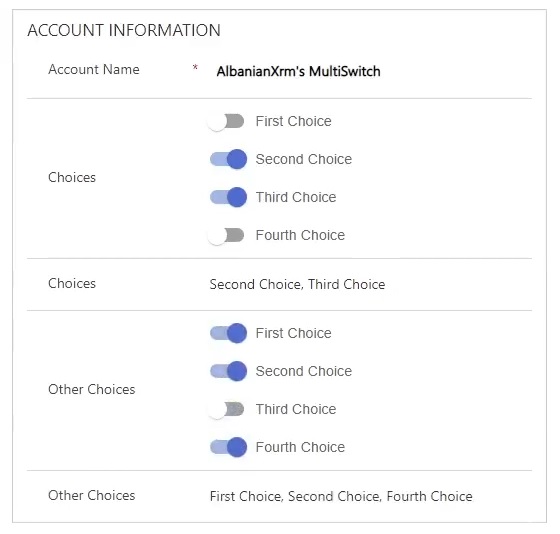Turn off Second Choice switch under Choices
This screenshot has height=534, width=560.
(228, 159)
